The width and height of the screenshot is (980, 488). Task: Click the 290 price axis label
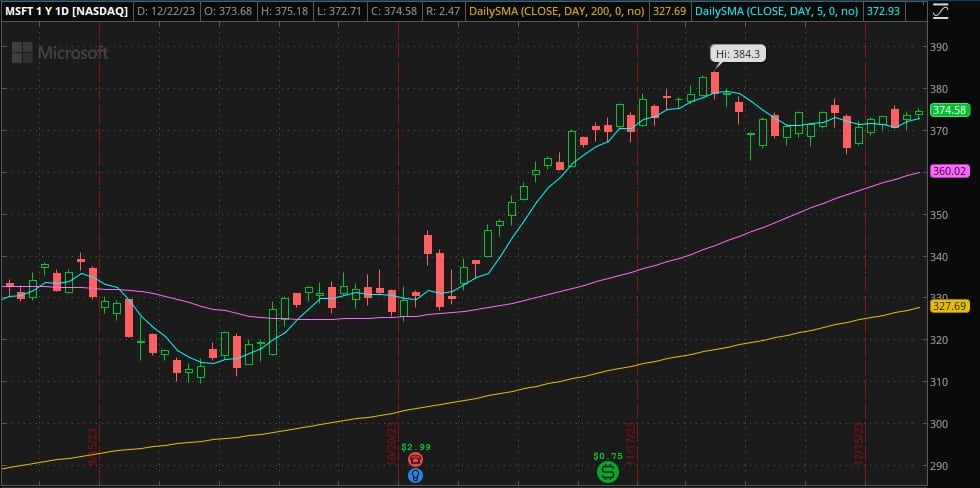tap(940, 466)
